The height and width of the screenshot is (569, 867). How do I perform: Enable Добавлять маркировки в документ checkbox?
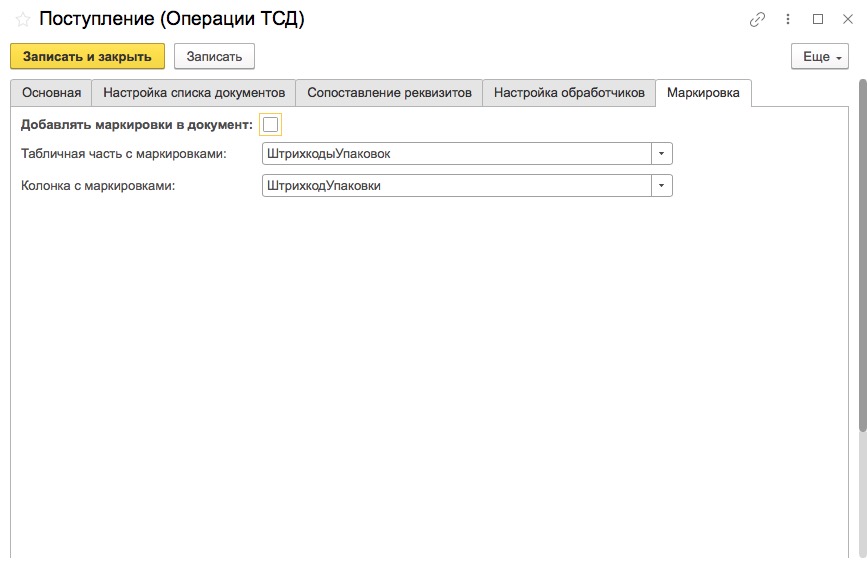click(x=270, y=125)
